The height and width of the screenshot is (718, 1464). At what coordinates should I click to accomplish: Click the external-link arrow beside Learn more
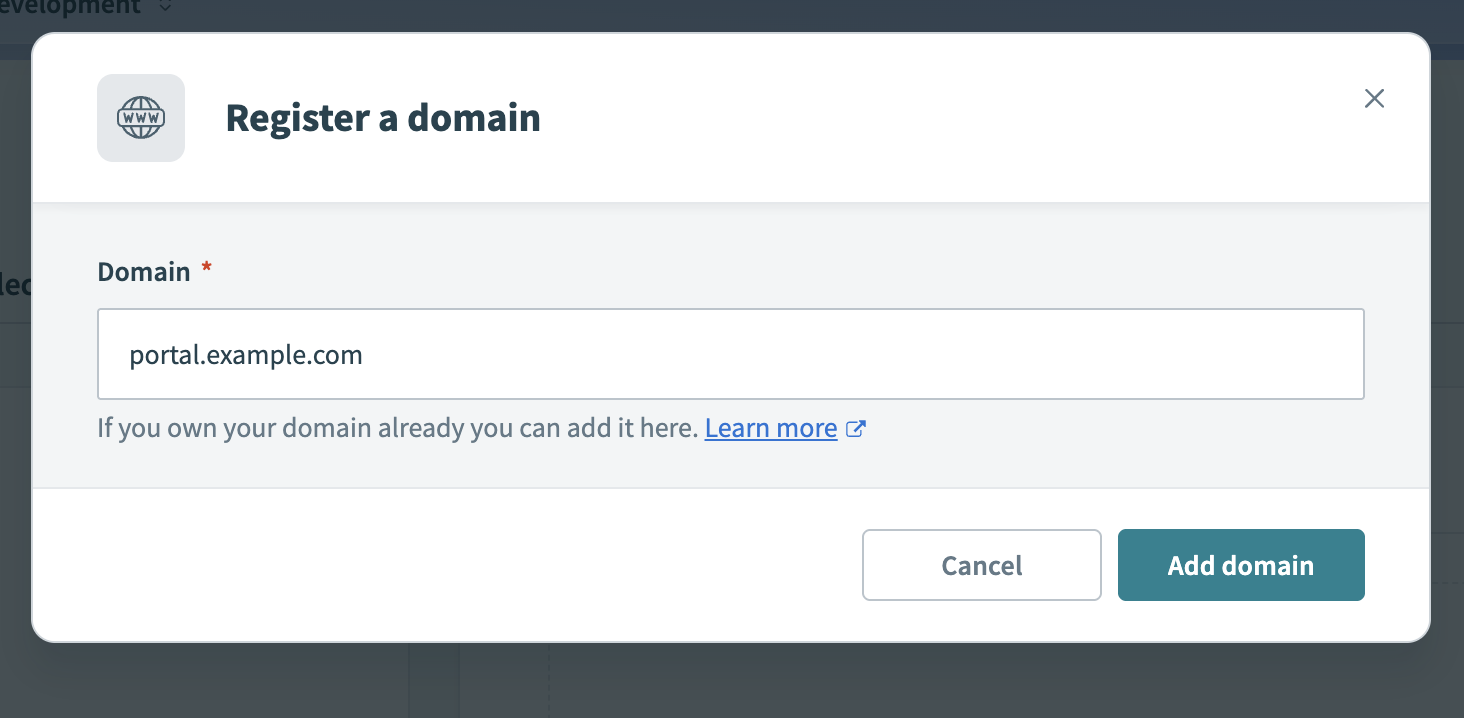coord(856,428)
